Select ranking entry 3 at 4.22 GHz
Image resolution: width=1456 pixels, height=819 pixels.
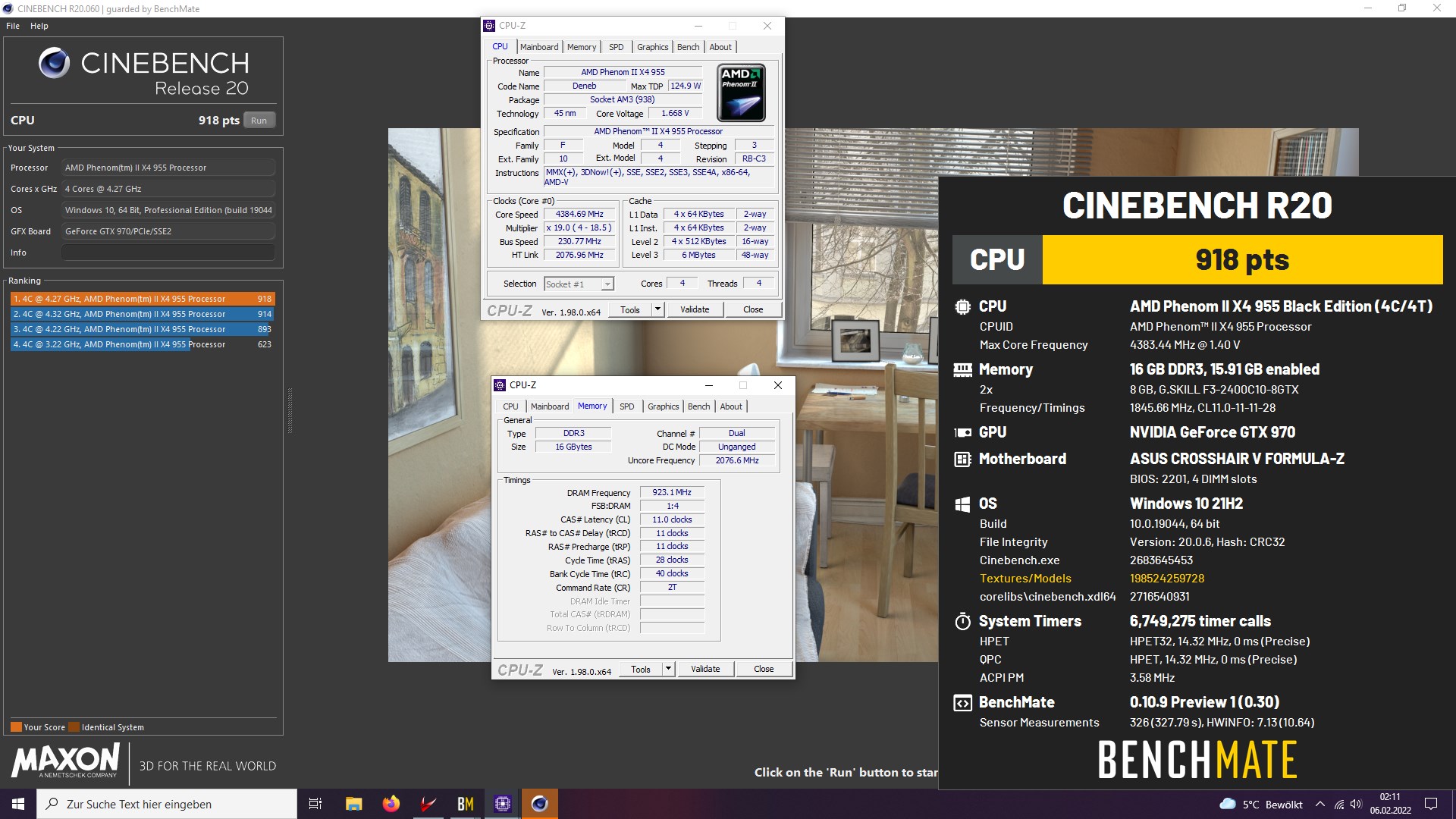tap(142, 329)
